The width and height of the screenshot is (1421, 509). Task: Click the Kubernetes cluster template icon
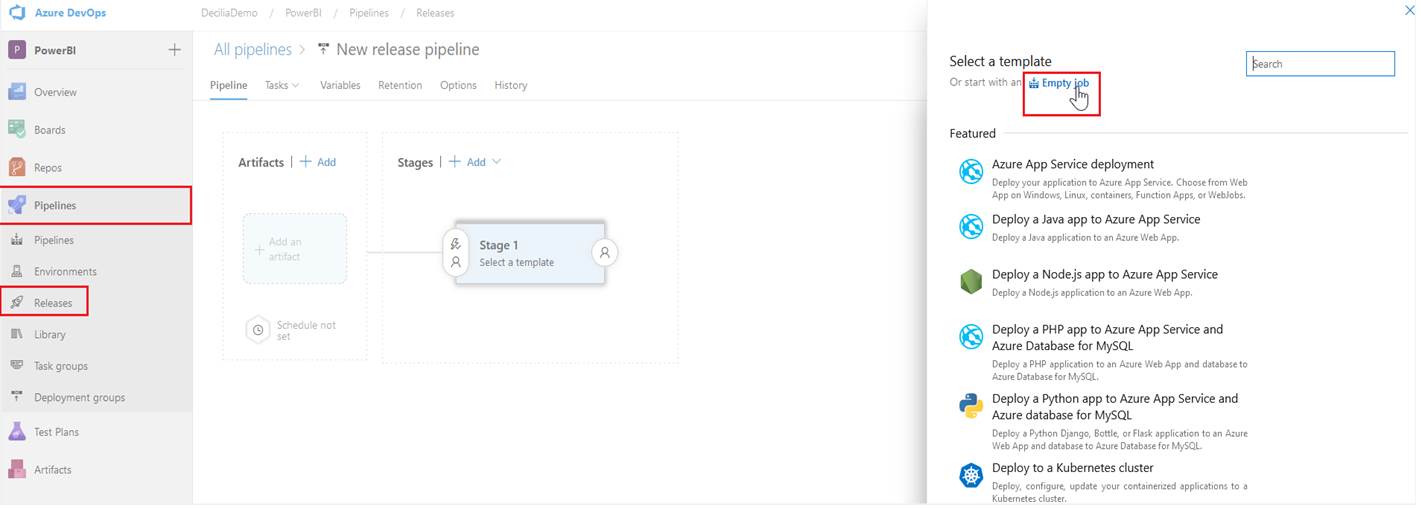[x=971, y=475]
